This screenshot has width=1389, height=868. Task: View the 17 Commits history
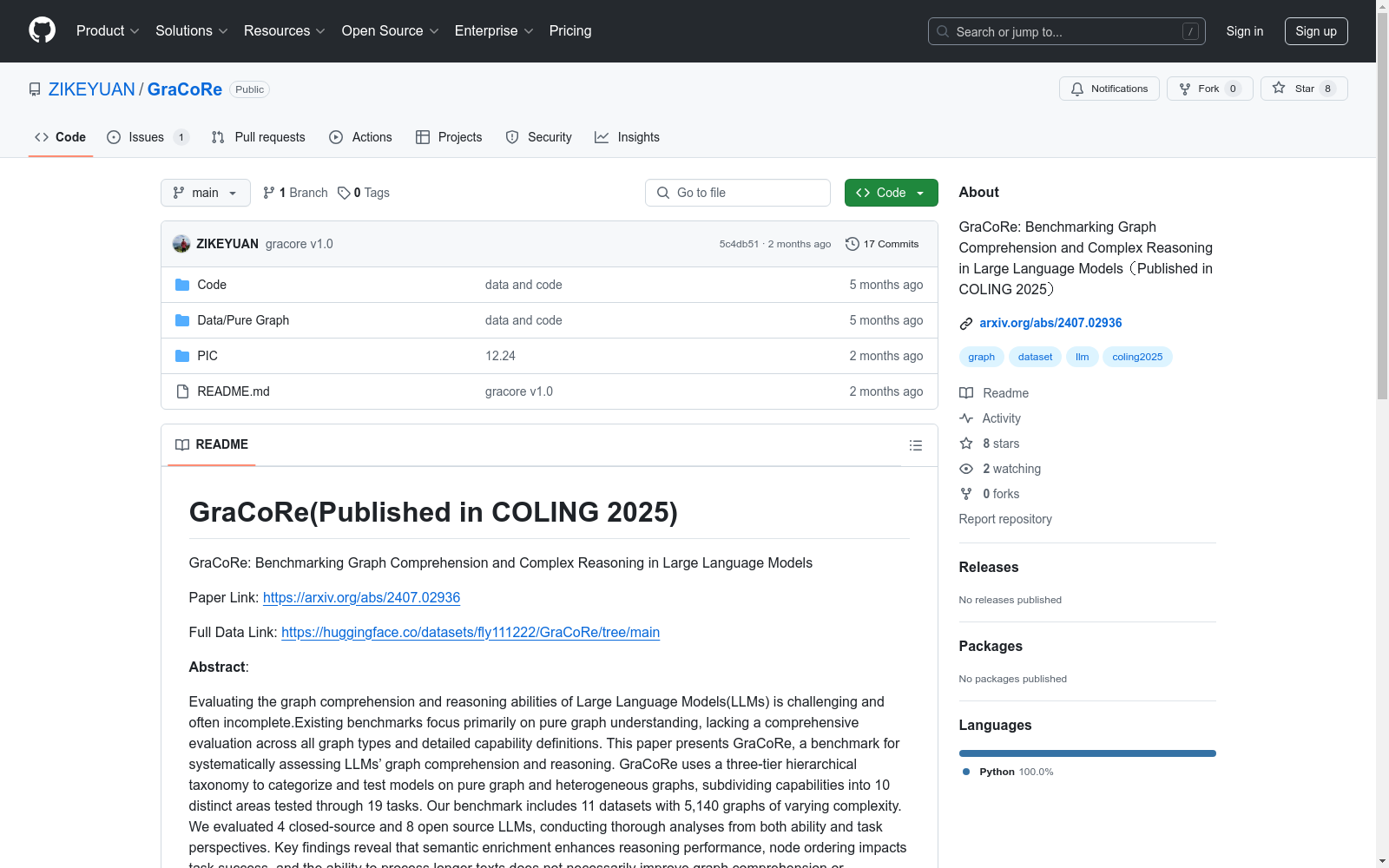pos(882,244)
